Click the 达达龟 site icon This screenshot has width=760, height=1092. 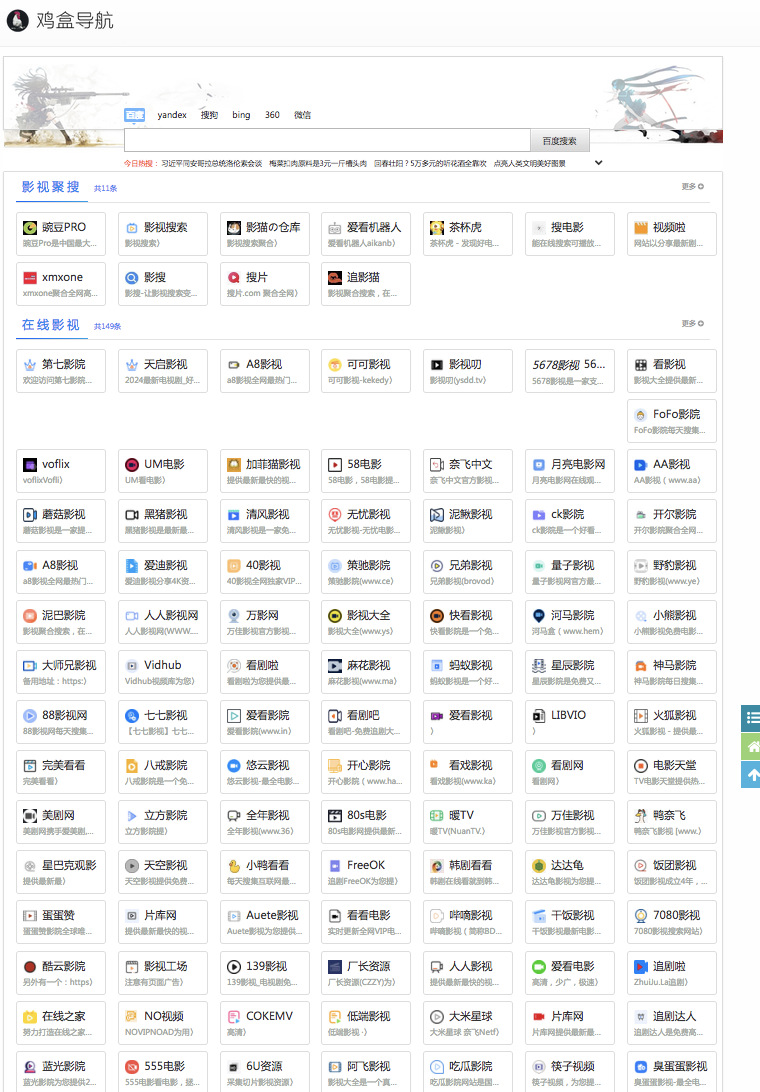538,866
